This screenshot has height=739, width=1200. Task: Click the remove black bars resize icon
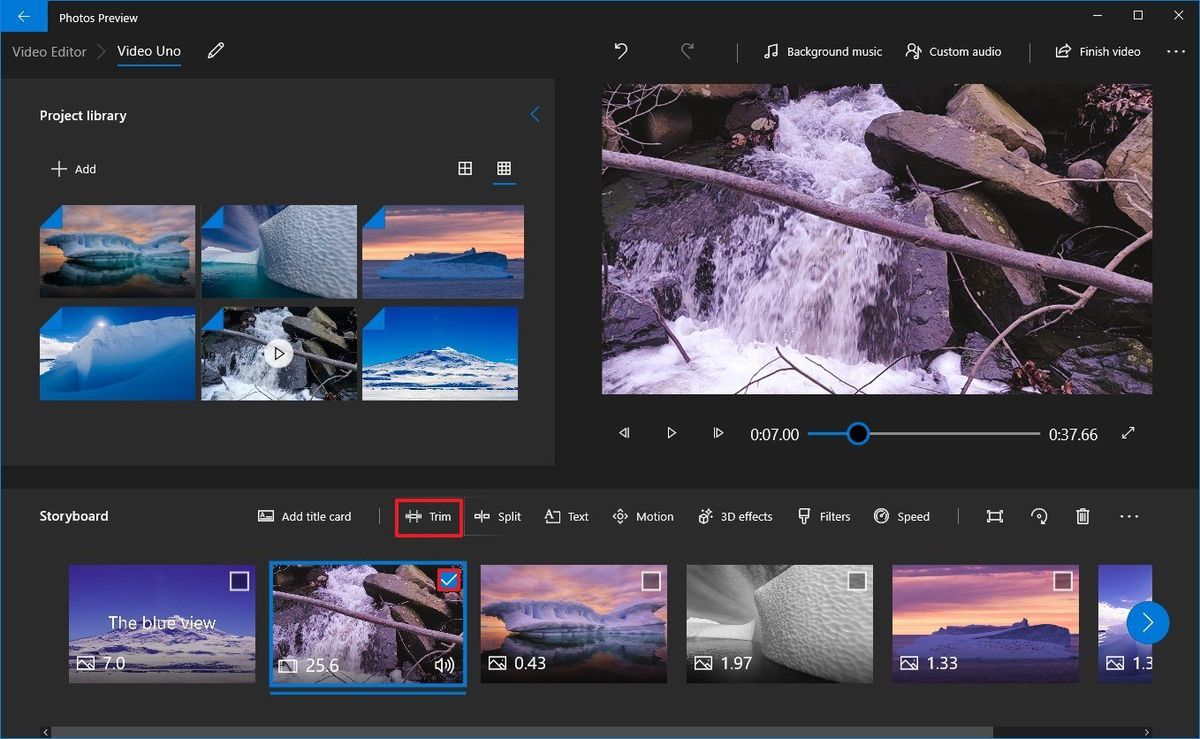point(994,516)
